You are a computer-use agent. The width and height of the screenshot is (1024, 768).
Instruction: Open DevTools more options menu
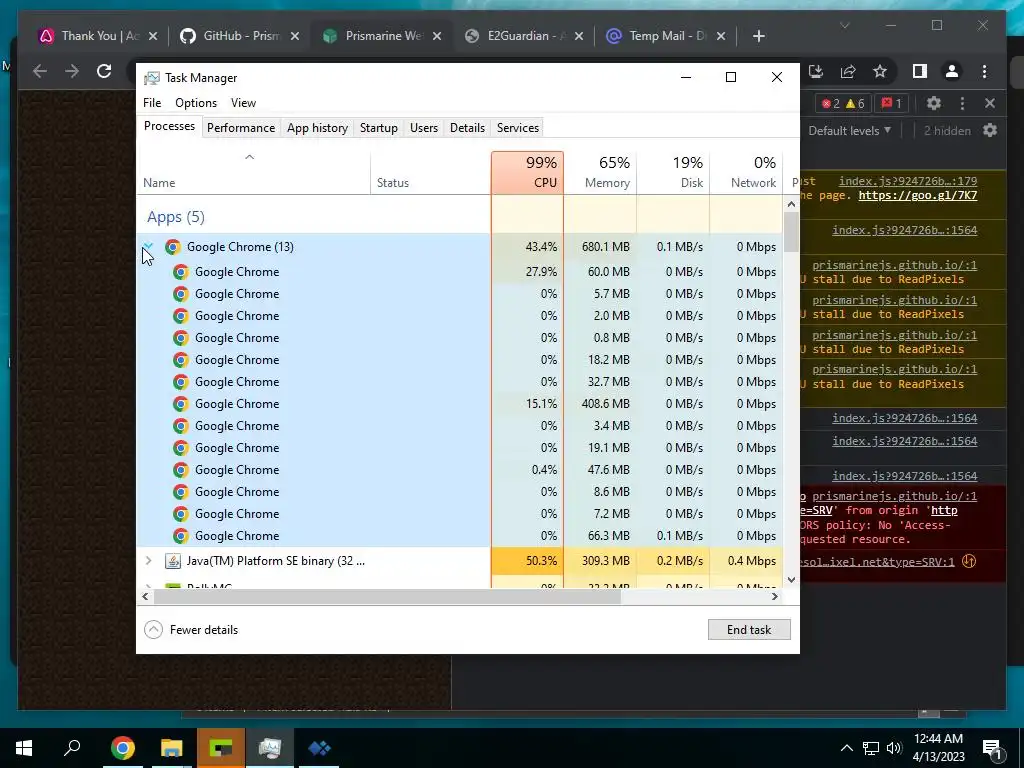962,103
